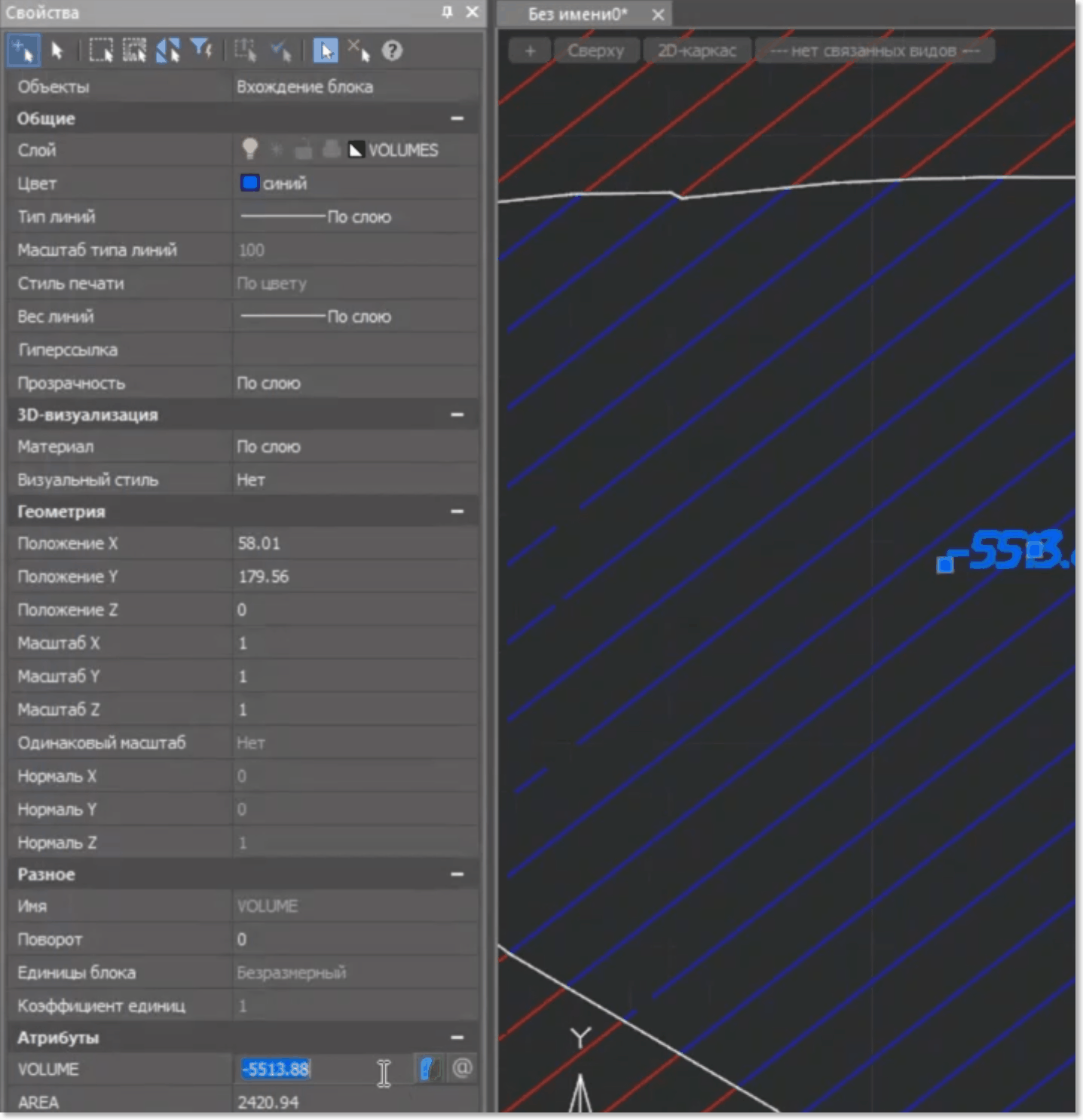Image resolution: width=1083 pixels, height=1120 pixels.
Task: Select objects with the window selection icon
Action: (x=100, y=51)
